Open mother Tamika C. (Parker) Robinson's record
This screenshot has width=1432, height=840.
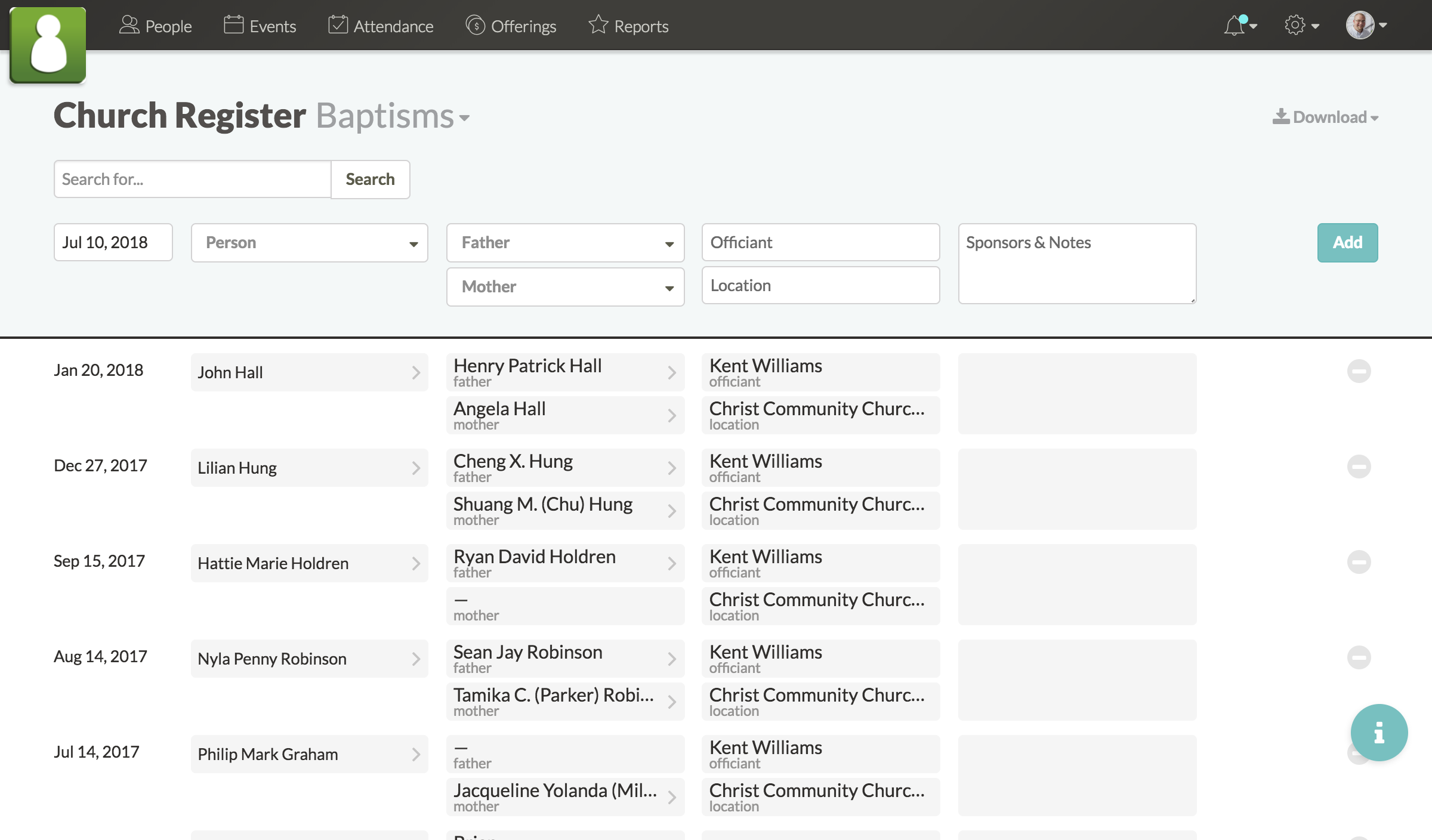565,702
